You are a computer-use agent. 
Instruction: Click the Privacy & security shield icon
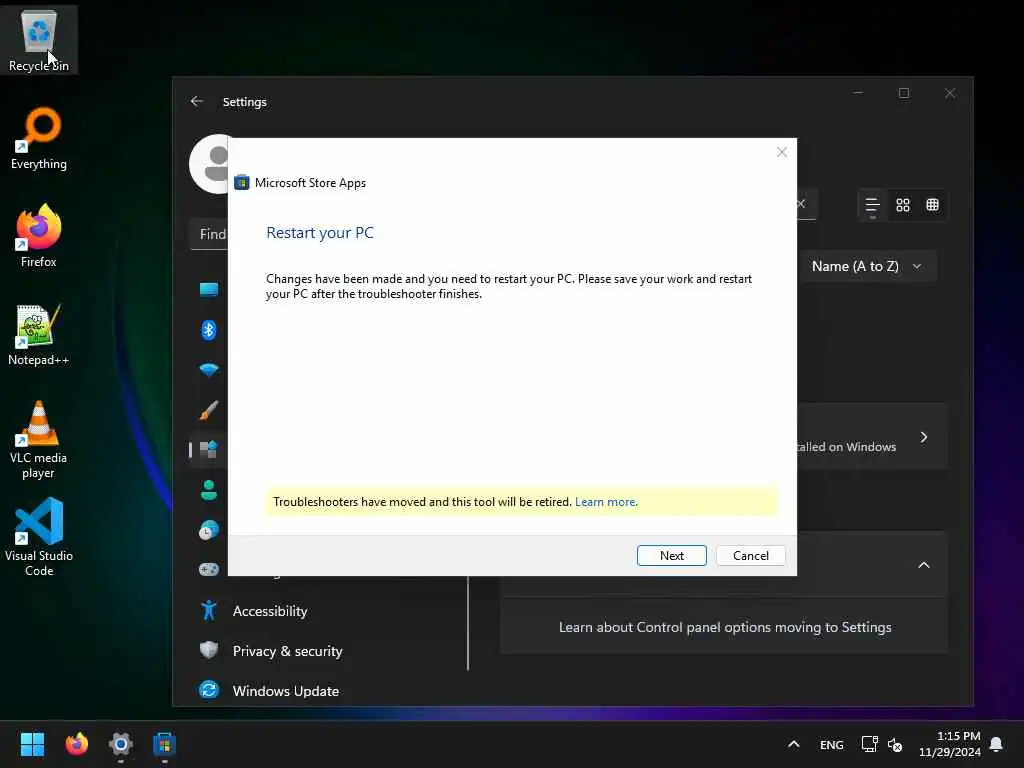209,650
